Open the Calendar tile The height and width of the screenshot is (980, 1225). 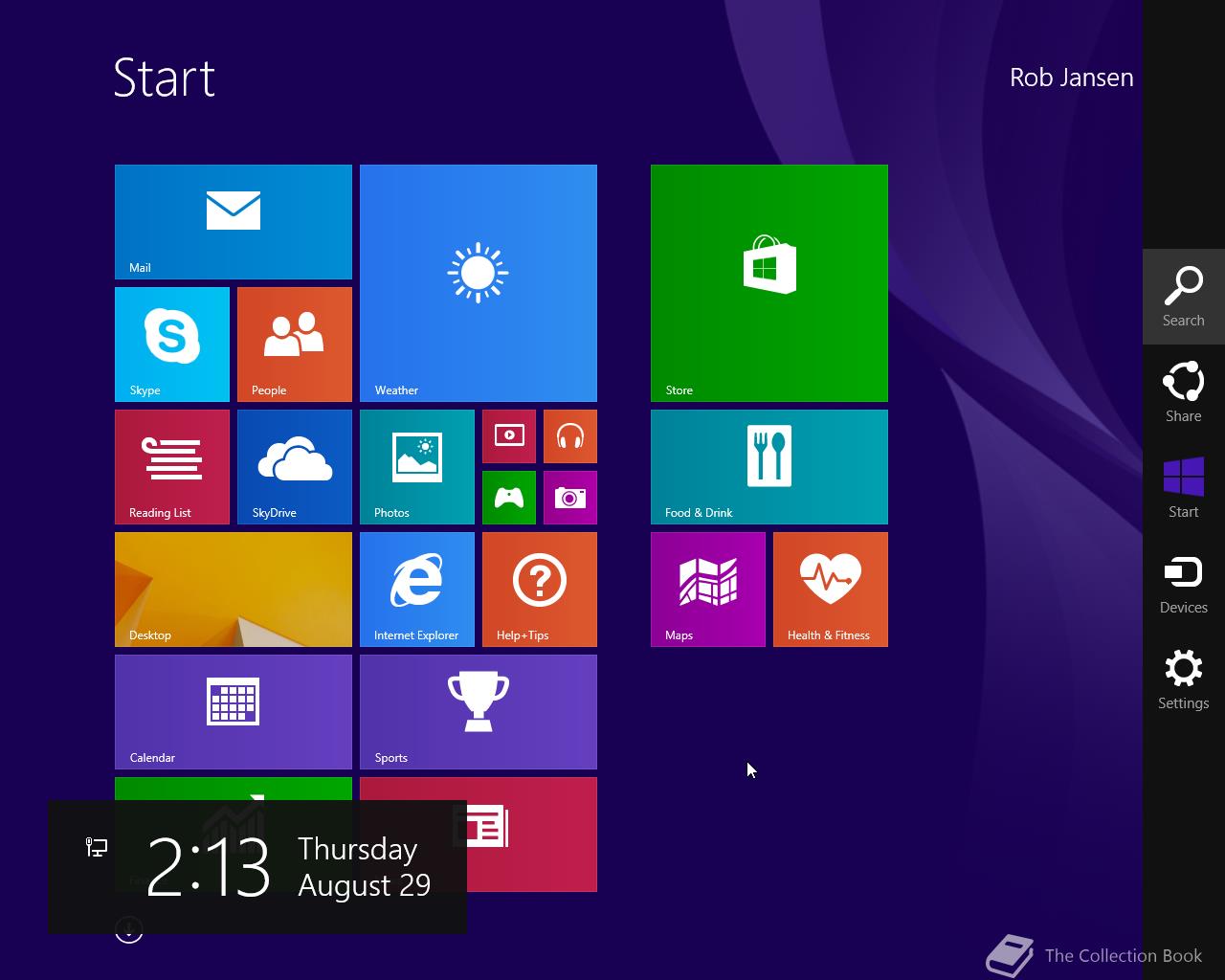click(x=234, y=712)
